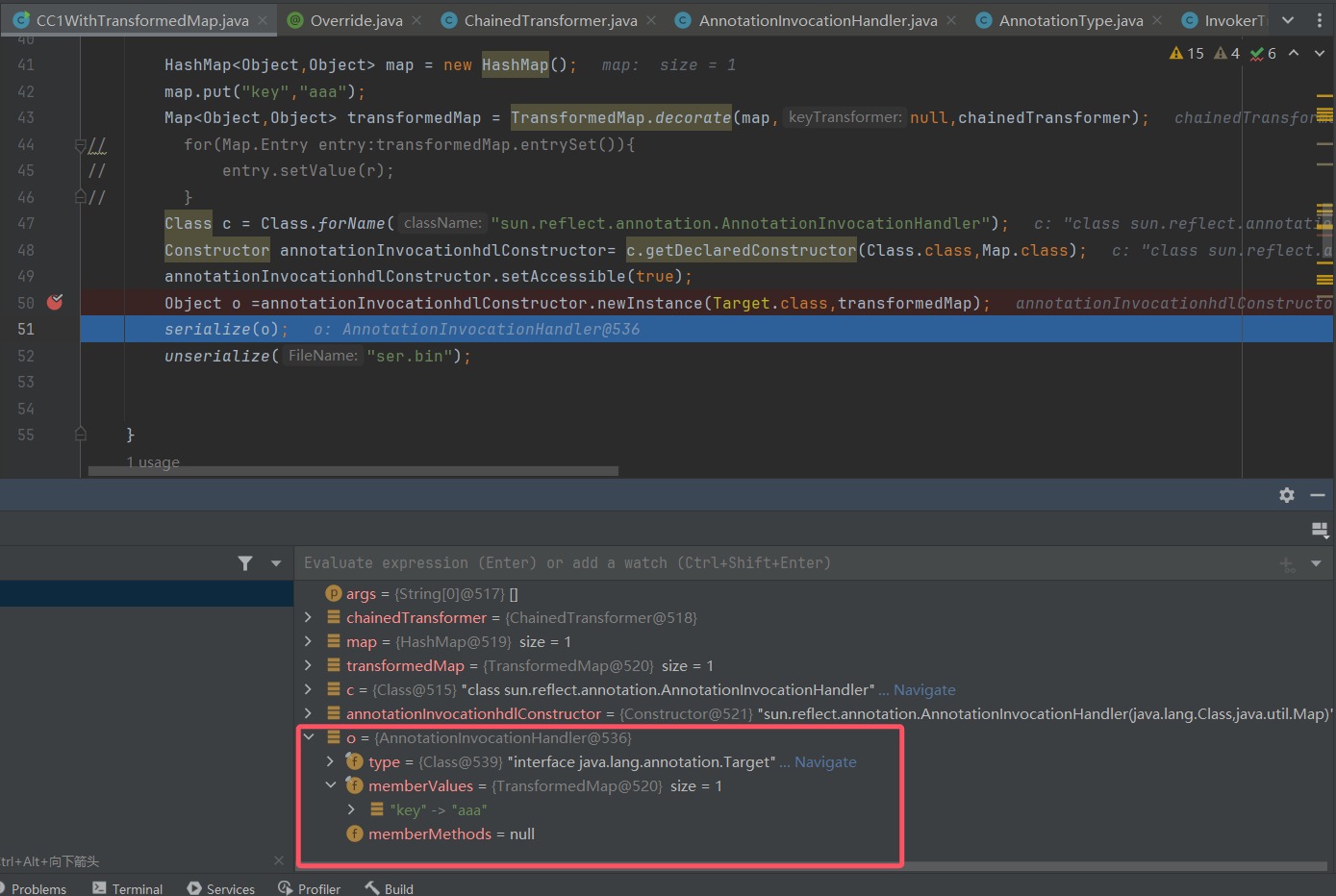Open the Terminal tool window
This screenshot has width=1336, height=896.
(x=128, y=888)
